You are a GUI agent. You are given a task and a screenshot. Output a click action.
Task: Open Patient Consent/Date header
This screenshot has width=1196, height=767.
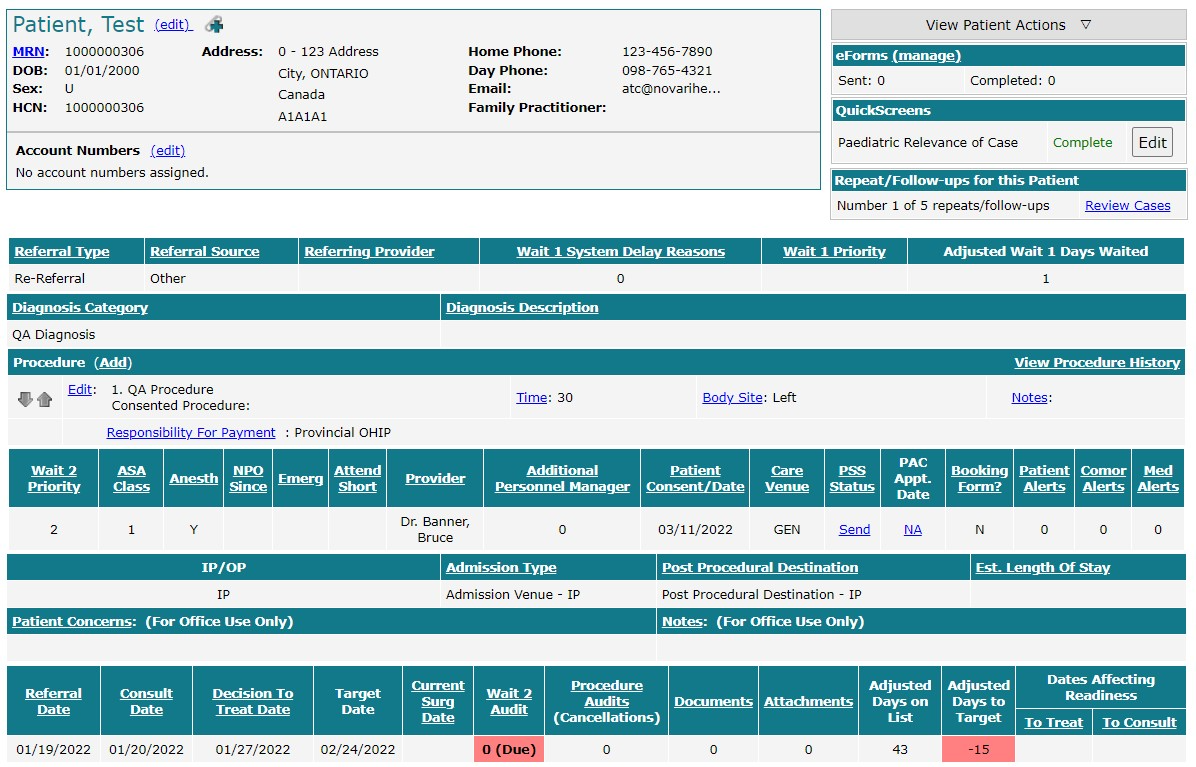coord(695,479)
